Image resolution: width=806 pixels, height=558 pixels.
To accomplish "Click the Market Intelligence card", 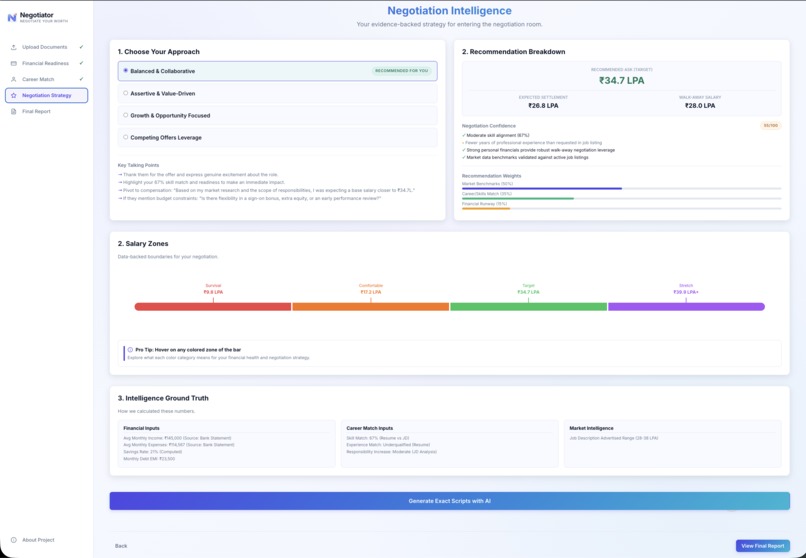I will tap(672, 443).
